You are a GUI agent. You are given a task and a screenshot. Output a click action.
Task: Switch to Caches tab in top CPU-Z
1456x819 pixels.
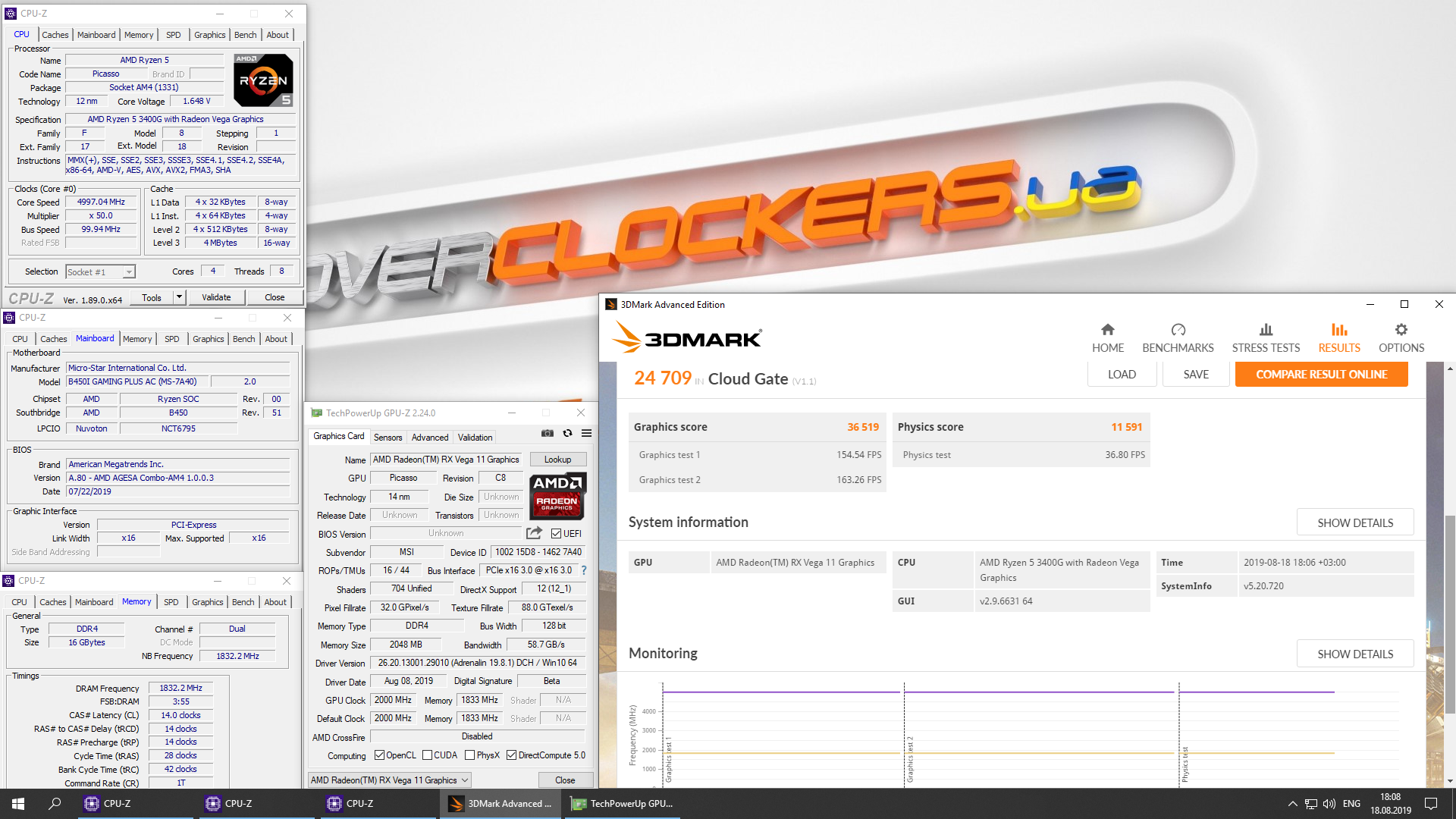pyautogui.click(x=55, y=35)
